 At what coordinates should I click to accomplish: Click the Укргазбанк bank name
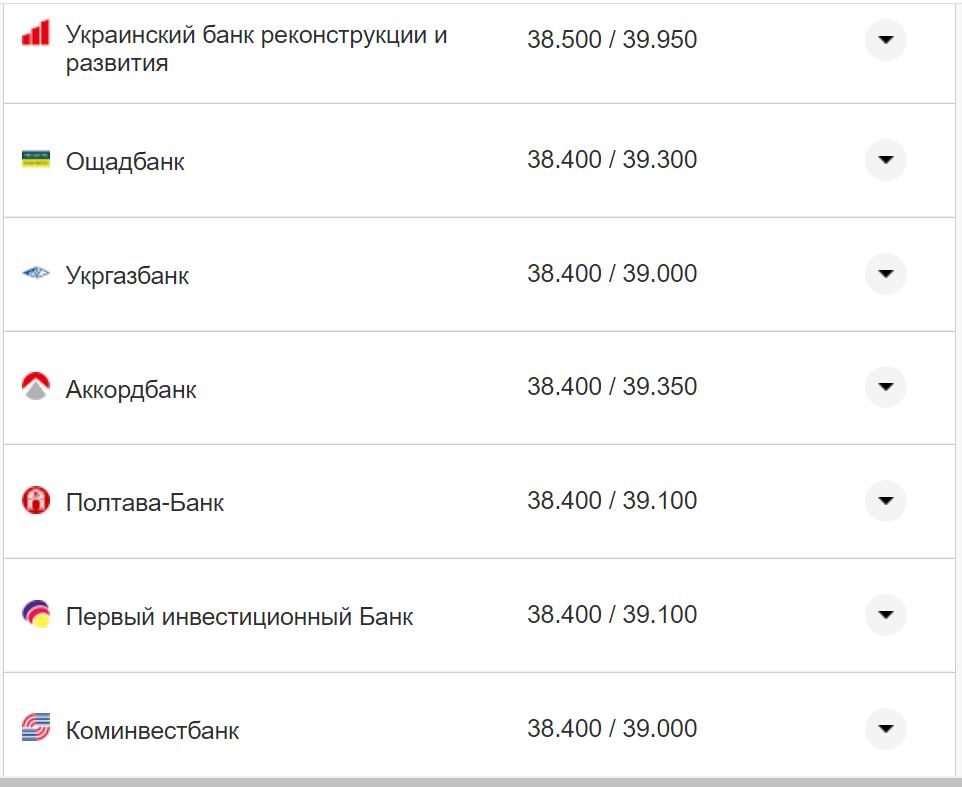pyautogui.click(x=127, y=275)
